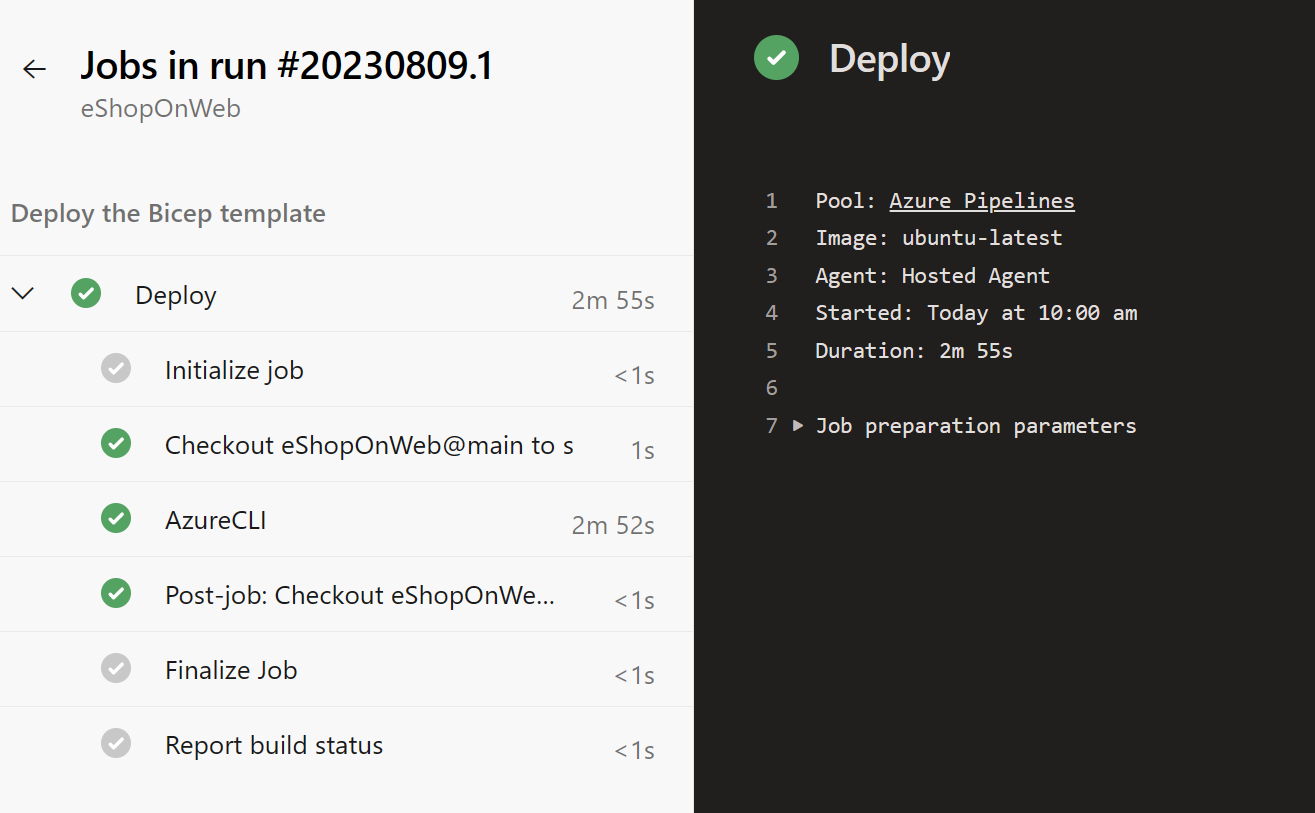Click the large green check in Deploy log header

[x=776, y=58]
